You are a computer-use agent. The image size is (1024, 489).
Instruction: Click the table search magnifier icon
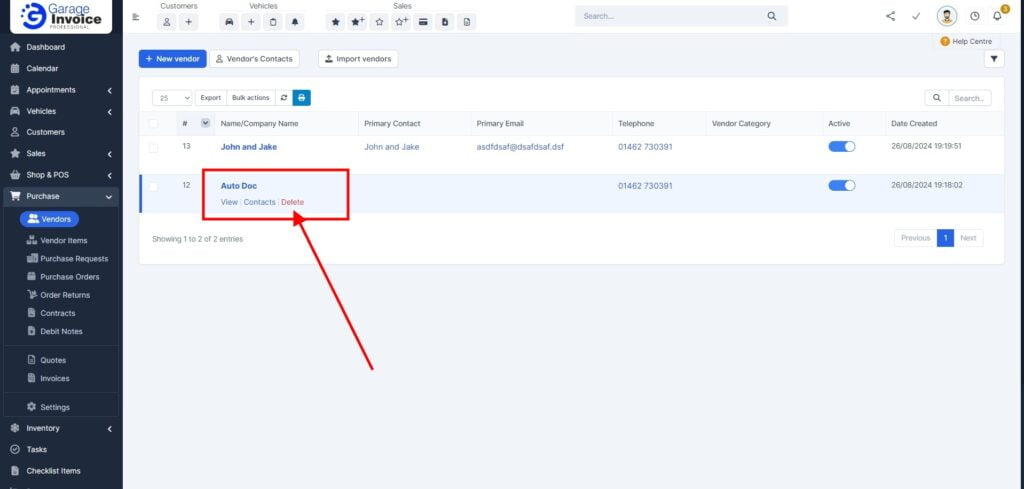pos(936,98)
